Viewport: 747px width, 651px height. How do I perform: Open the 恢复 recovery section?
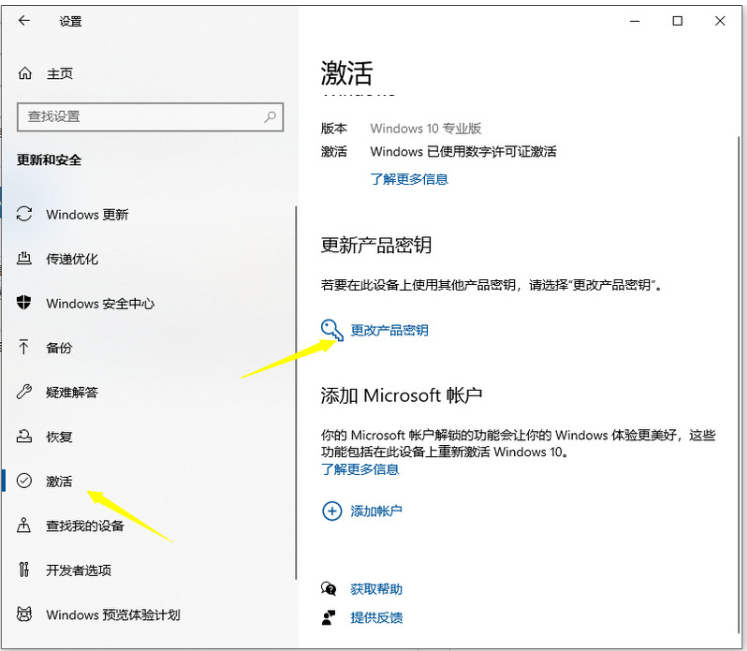point(59,437)
